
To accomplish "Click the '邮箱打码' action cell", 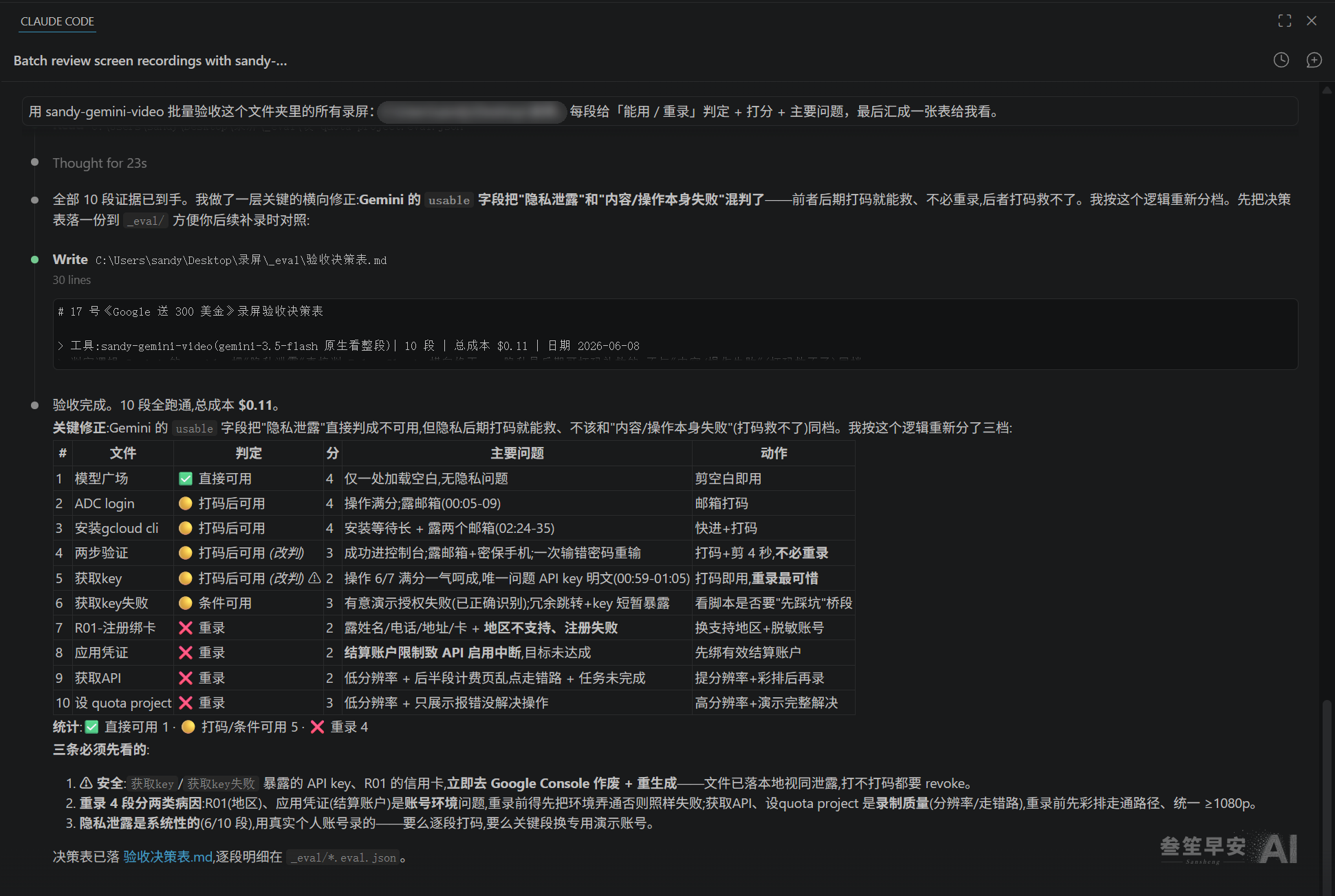I will [x=773, y=503].
